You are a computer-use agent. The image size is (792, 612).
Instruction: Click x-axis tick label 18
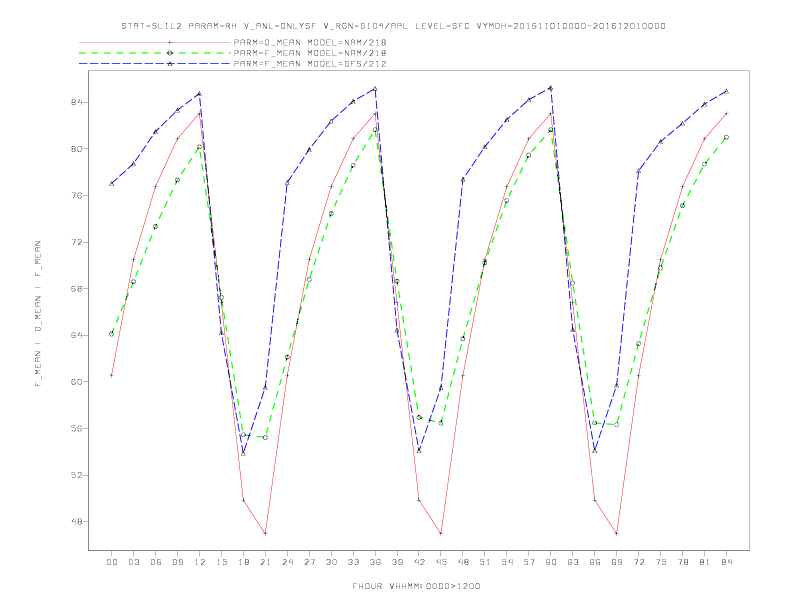click(x=243, y=562)
